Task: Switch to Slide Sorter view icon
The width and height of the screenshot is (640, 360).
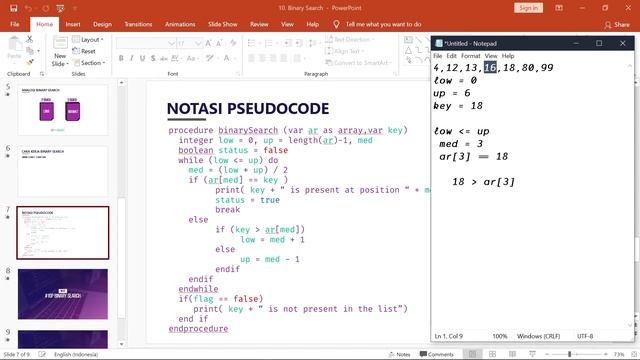Action: pyautogui.click(x=493, y=354)
